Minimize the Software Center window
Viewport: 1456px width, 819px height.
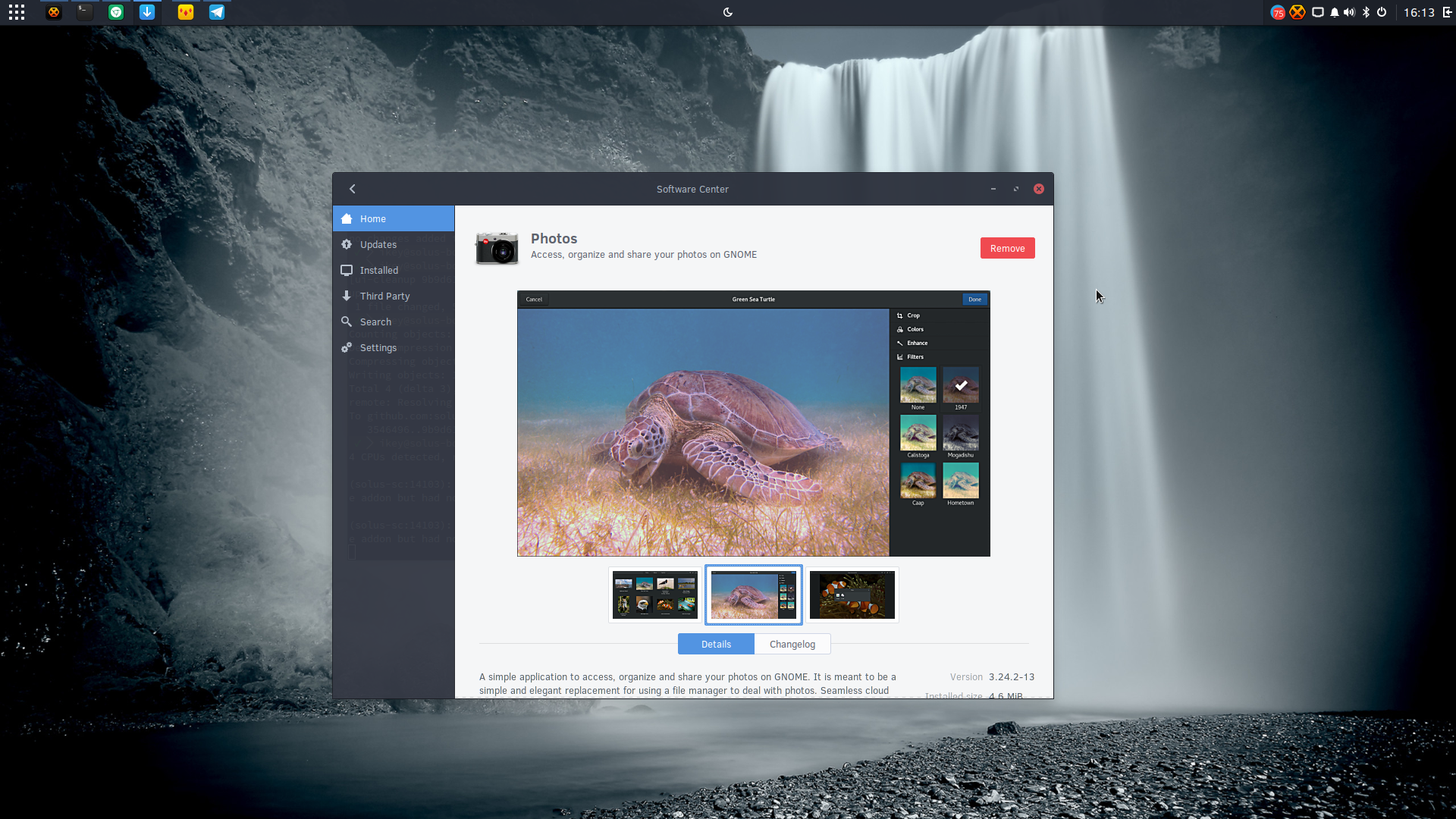pyautogui.click(x=993, y=189)
